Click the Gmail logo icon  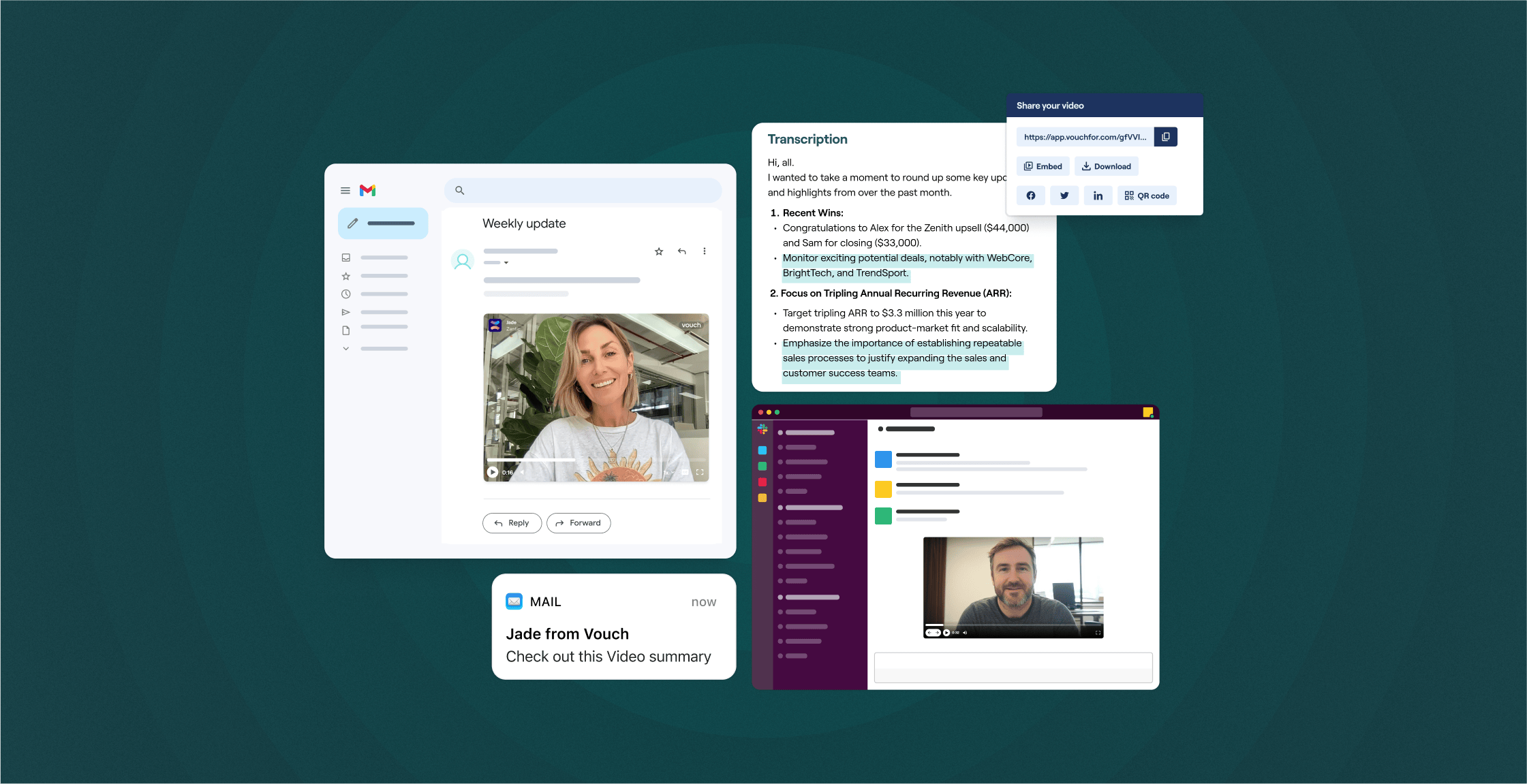tap(368, 191)
